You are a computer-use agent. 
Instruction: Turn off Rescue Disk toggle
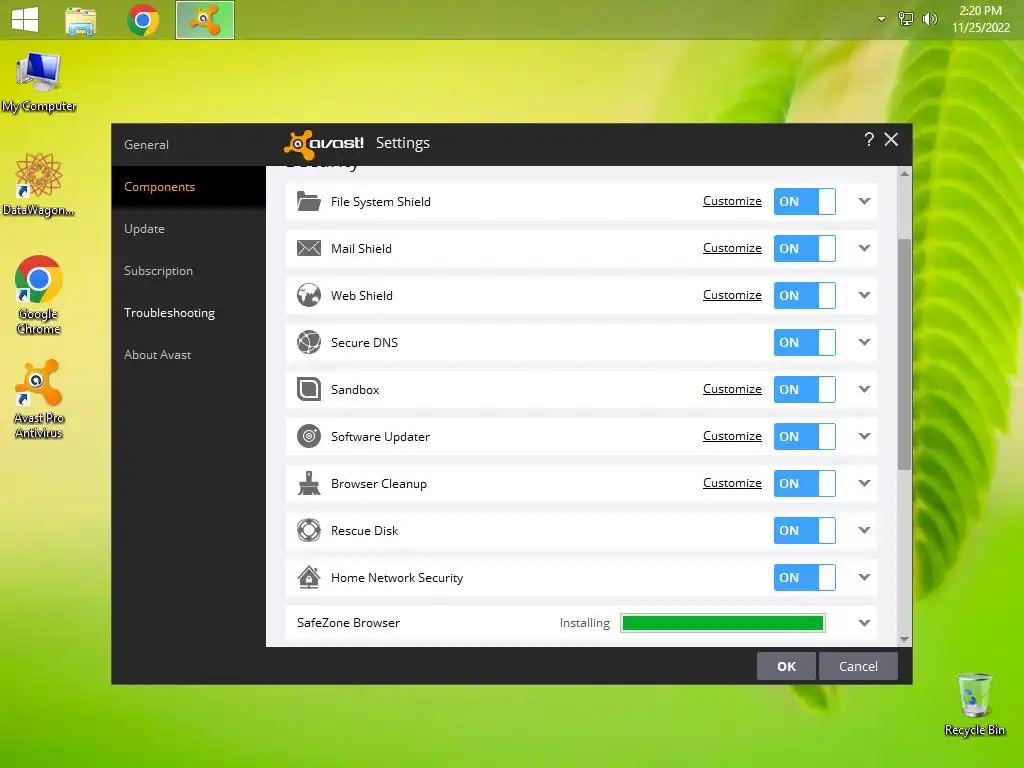click(x=805, y=530)
